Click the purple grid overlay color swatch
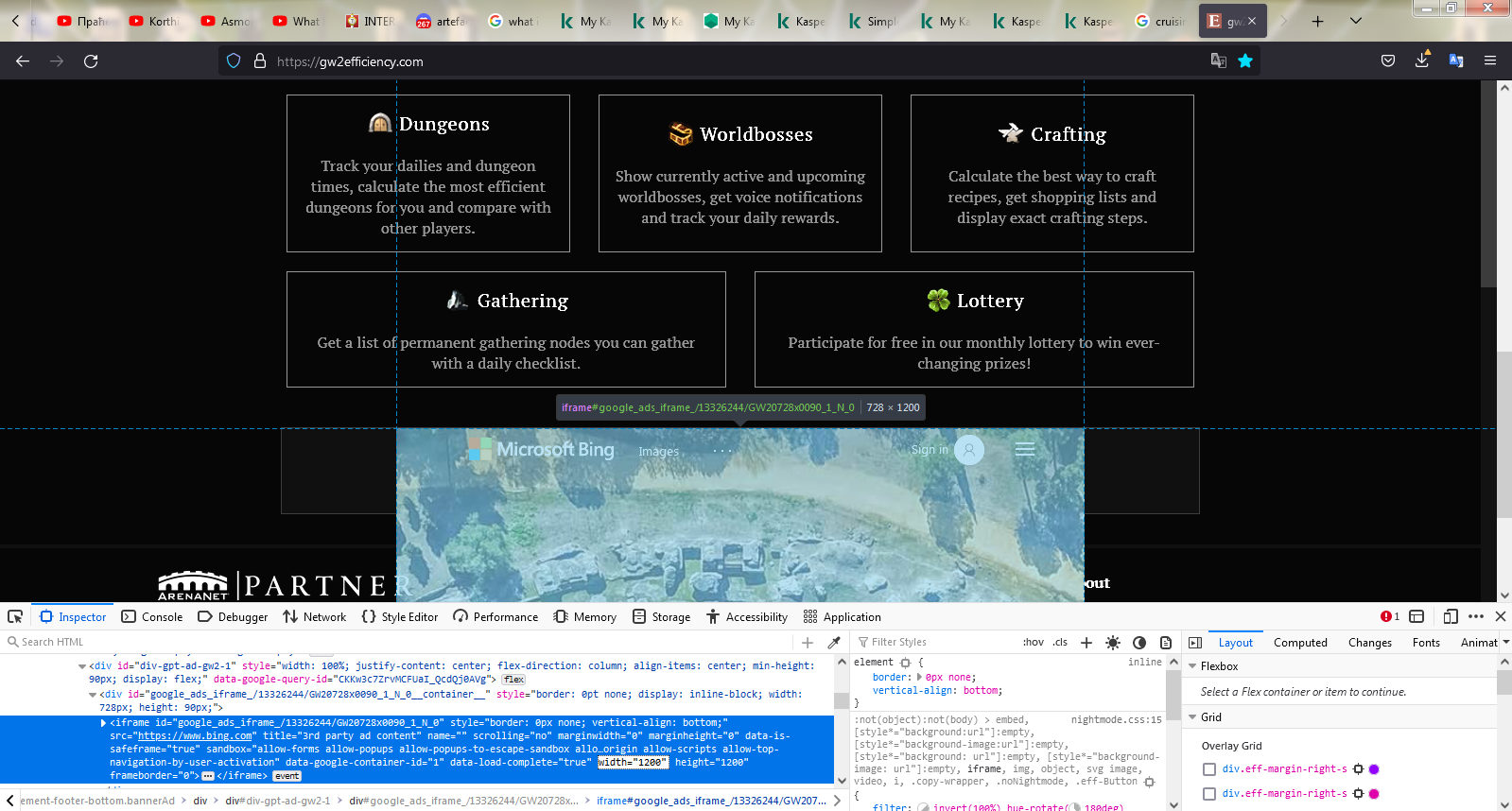 (1374, 769)
